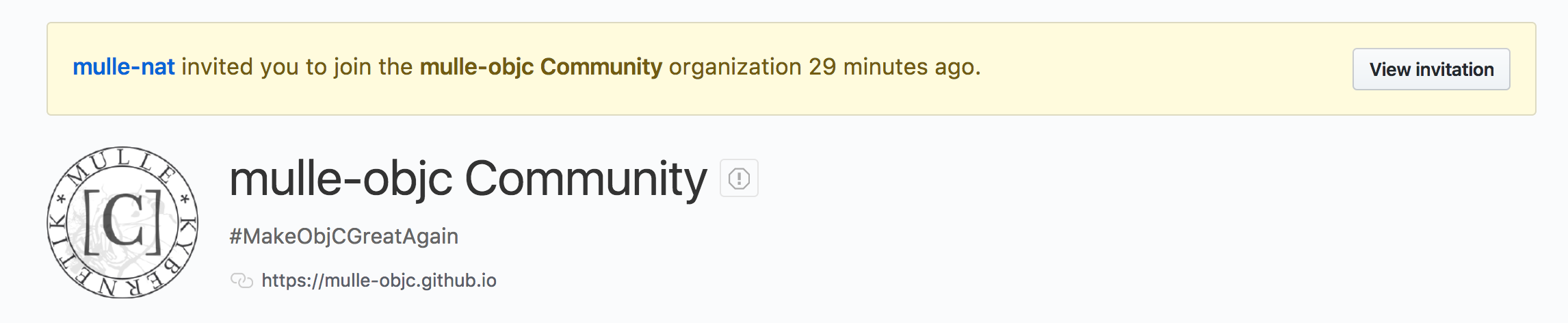Click the invited you to join text
This screenshot has width=1568, height=323.
[297, 67]
